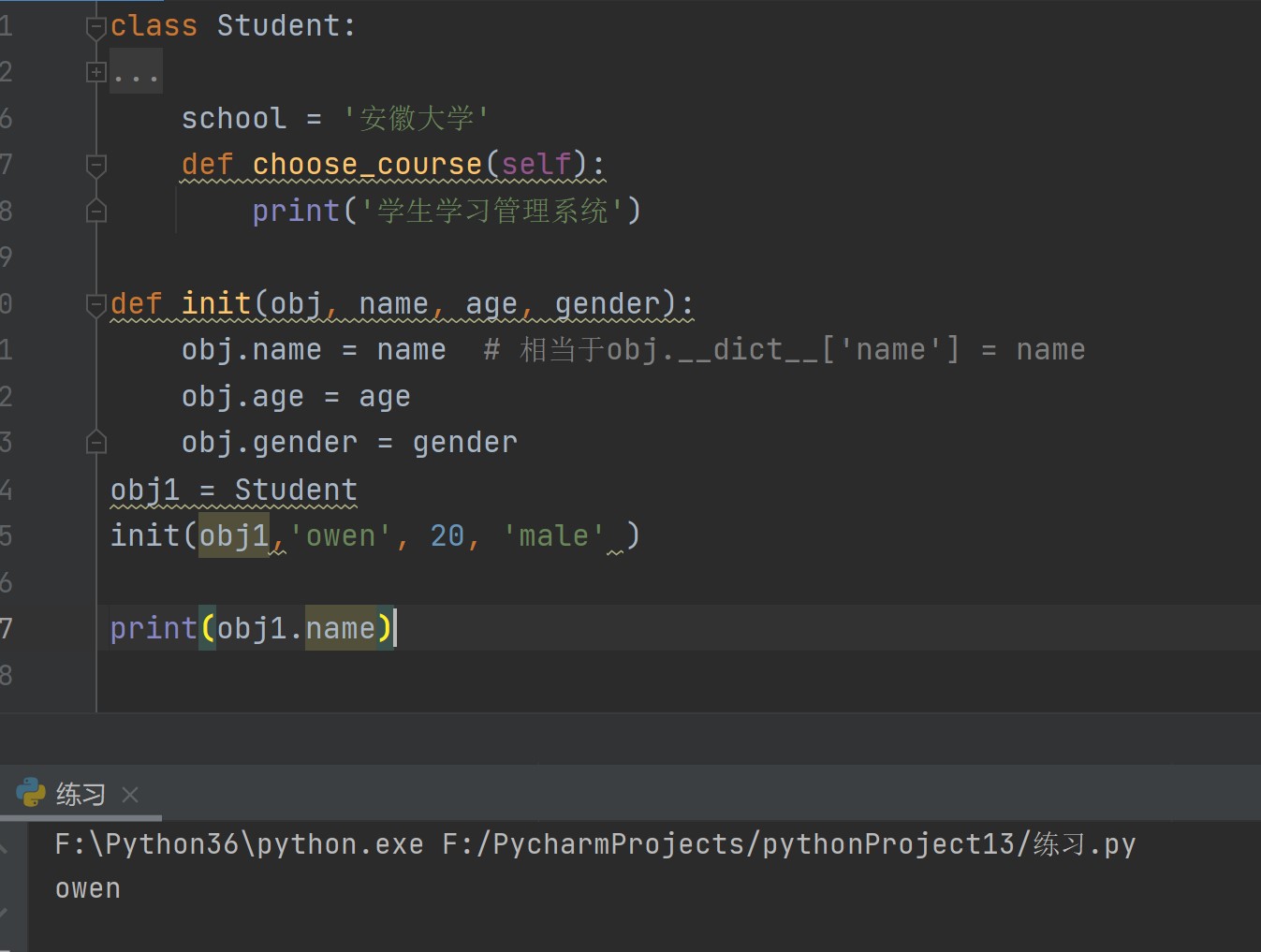Collapse the choose_course method fold marker
This screenshot has height=952, width=1261.
click(x=95, y=166)
